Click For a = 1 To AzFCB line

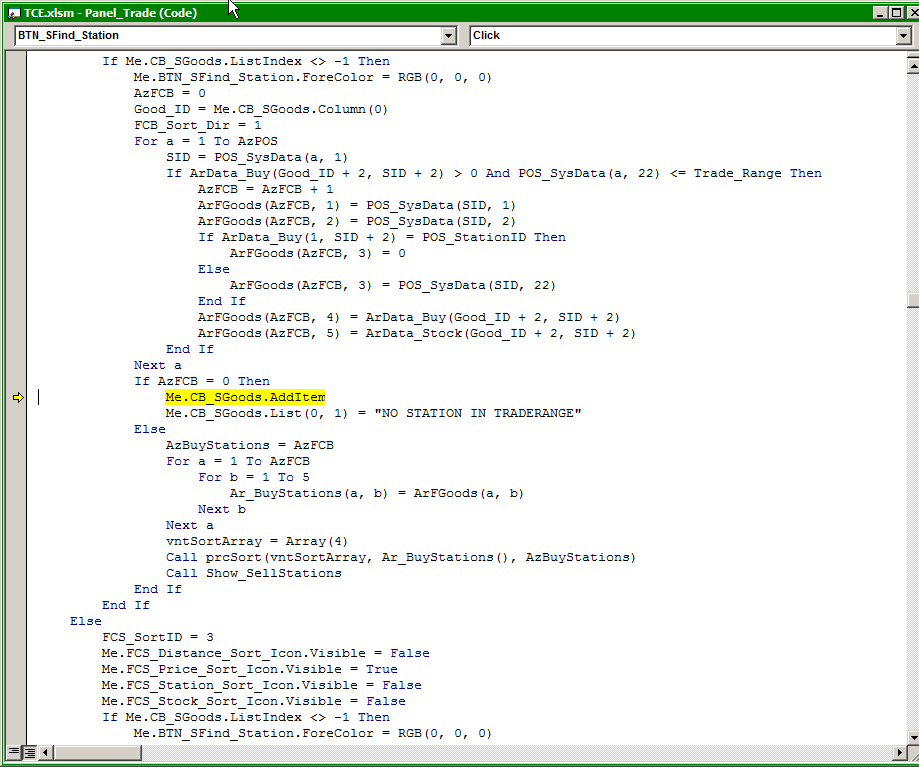click(238, 461)
